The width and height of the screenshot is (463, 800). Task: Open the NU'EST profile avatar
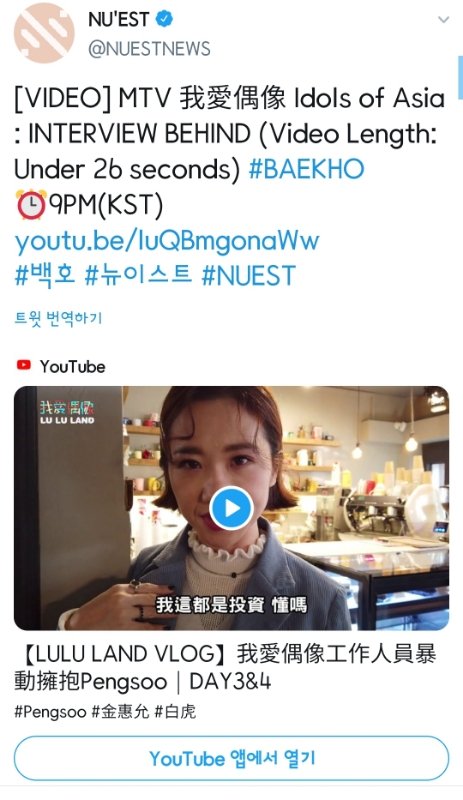[44, 33]
